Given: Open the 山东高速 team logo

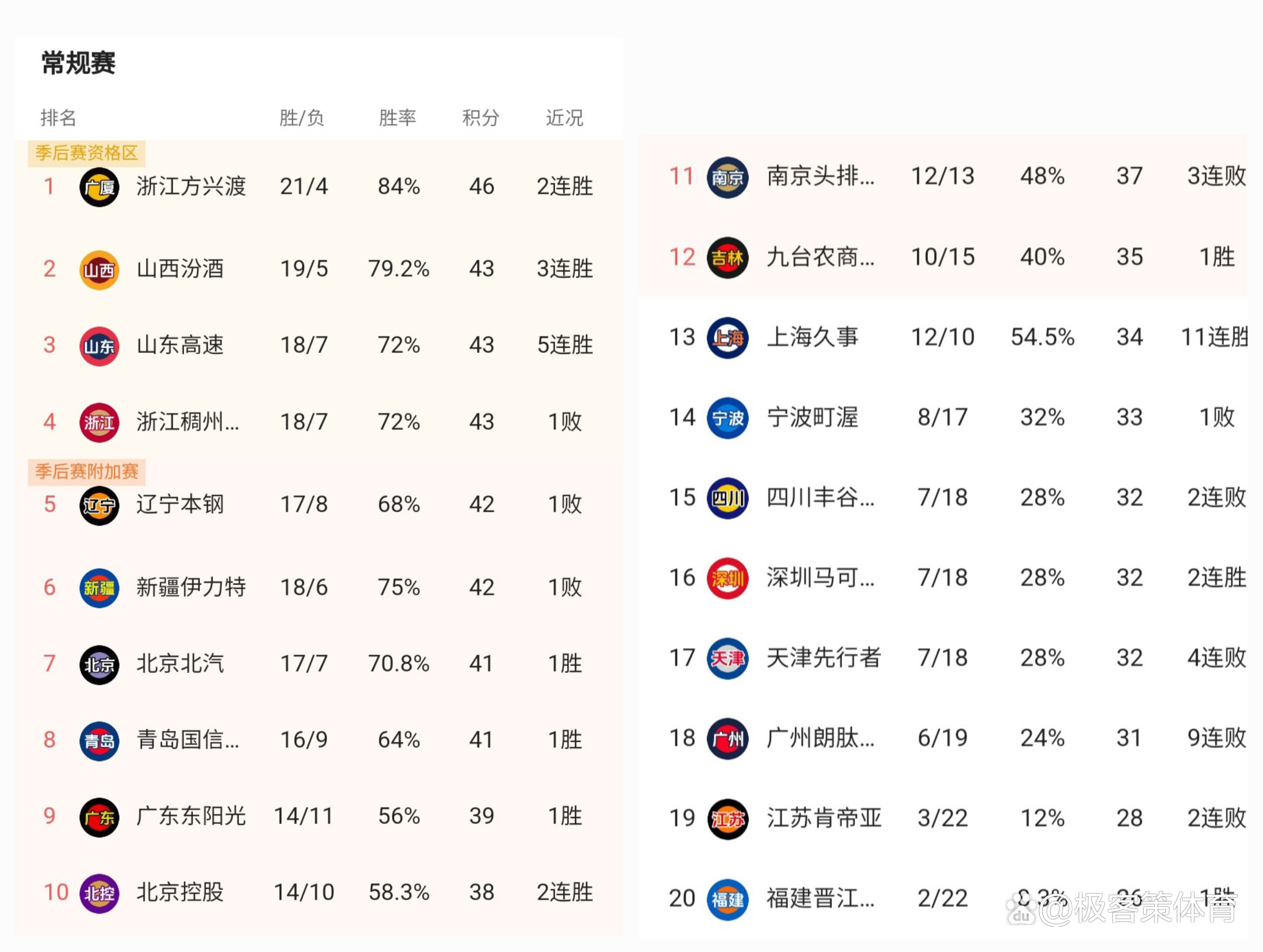Looking at the screenshot, I should [99, 346].
